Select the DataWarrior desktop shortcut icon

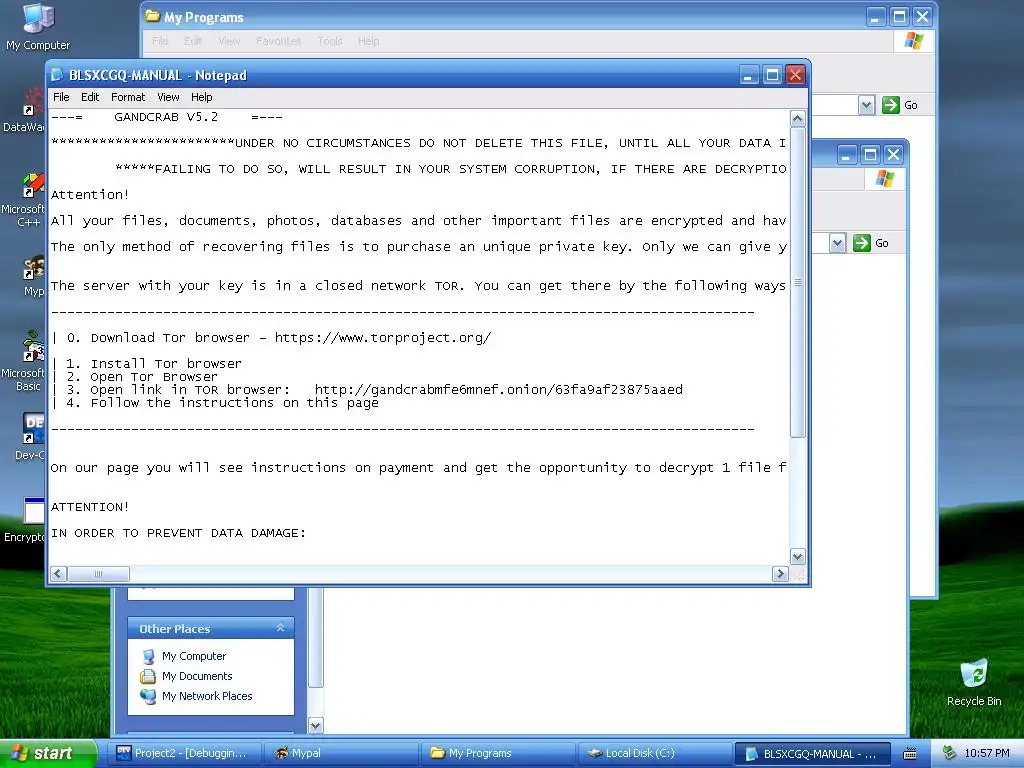(x=31, y=104)
